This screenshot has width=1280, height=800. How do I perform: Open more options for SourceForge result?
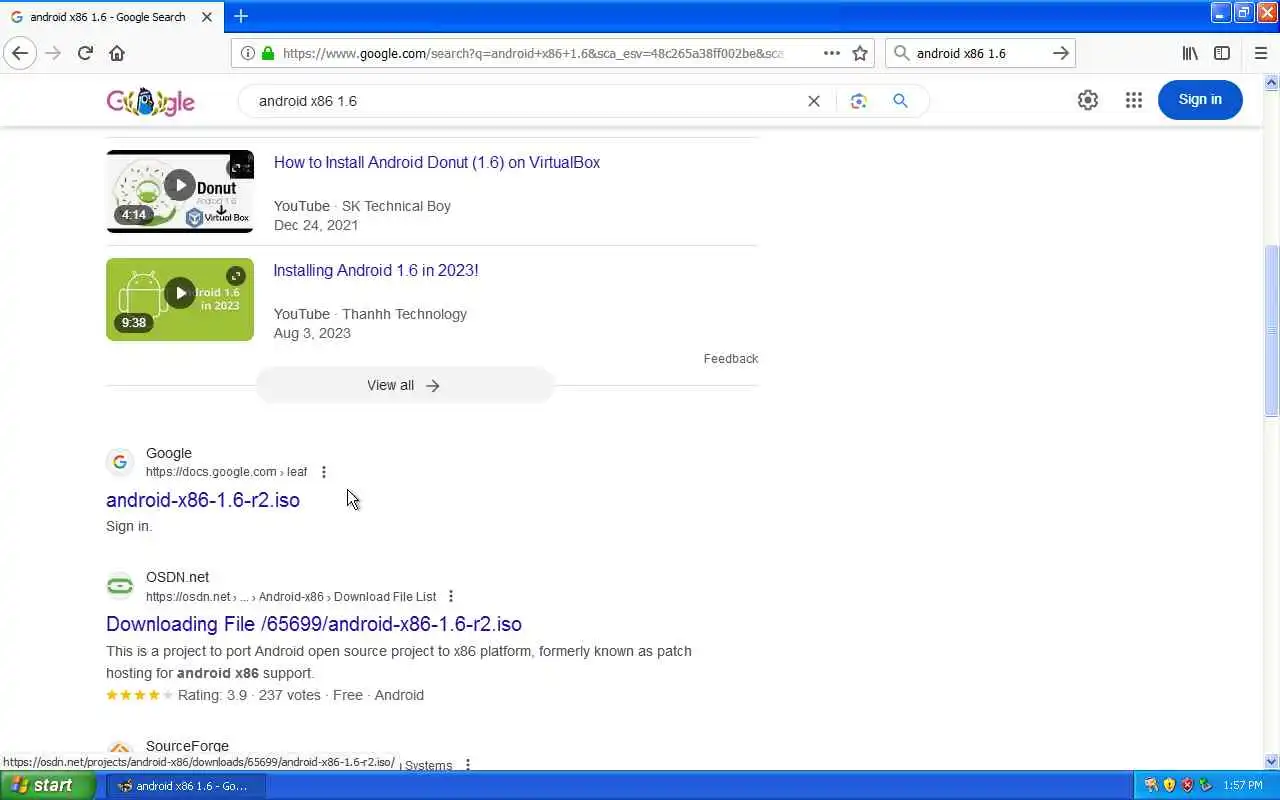[x=467, y=764]
